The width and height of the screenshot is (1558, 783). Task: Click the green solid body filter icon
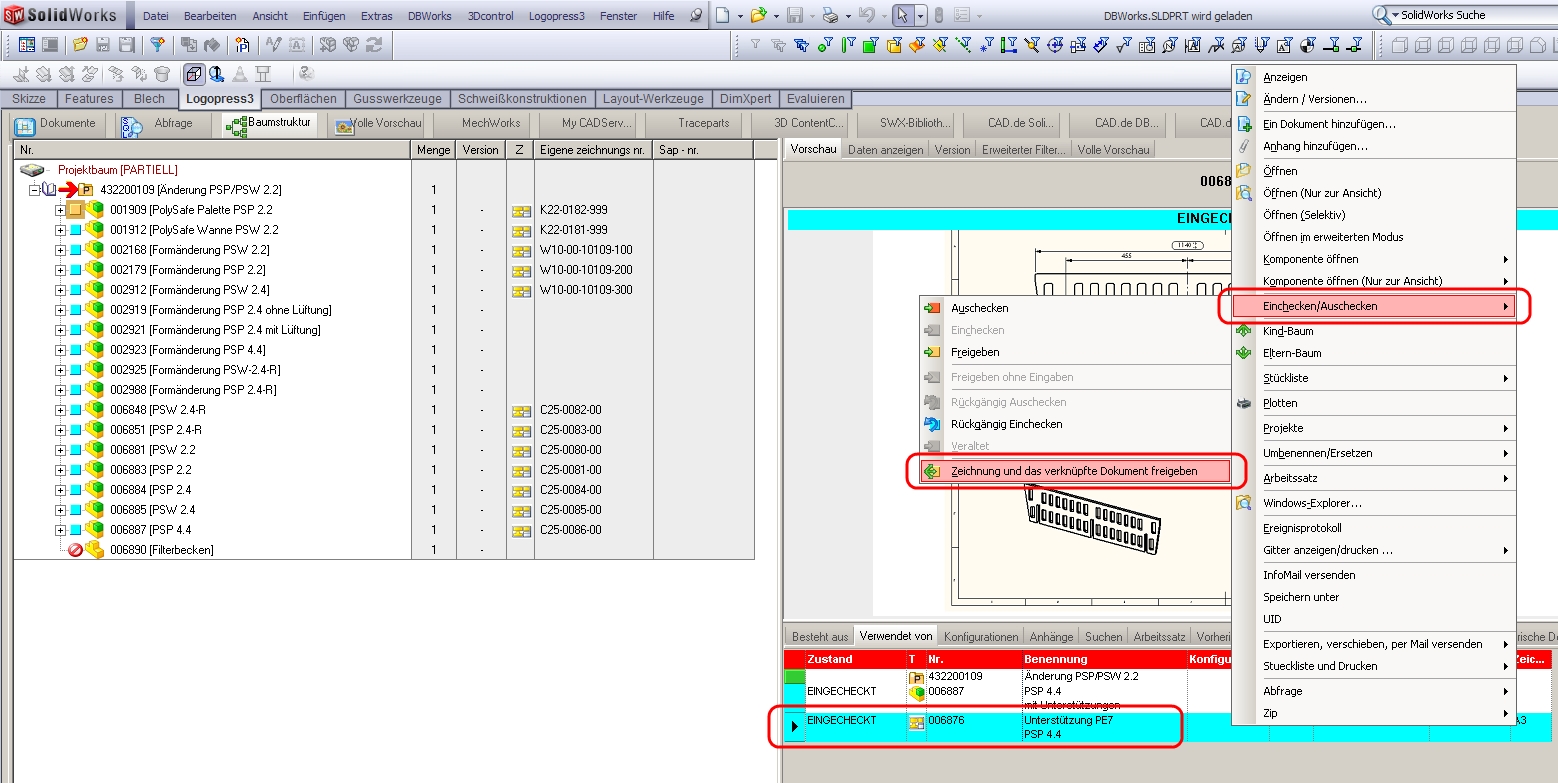coord(870,45)
